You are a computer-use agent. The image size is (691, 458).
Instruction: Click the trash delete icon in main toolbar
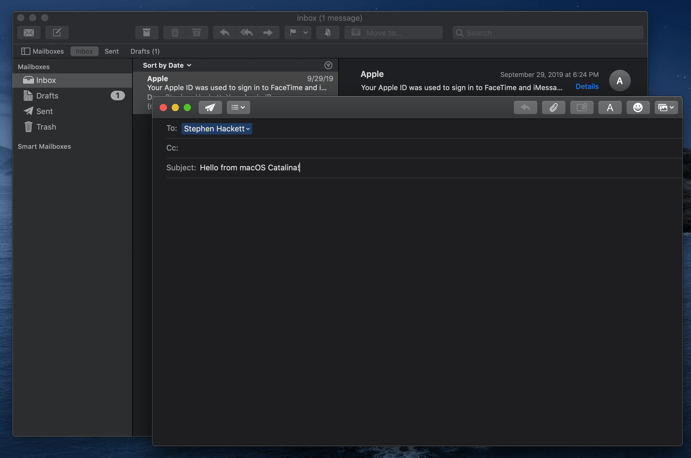pos(175,33)
